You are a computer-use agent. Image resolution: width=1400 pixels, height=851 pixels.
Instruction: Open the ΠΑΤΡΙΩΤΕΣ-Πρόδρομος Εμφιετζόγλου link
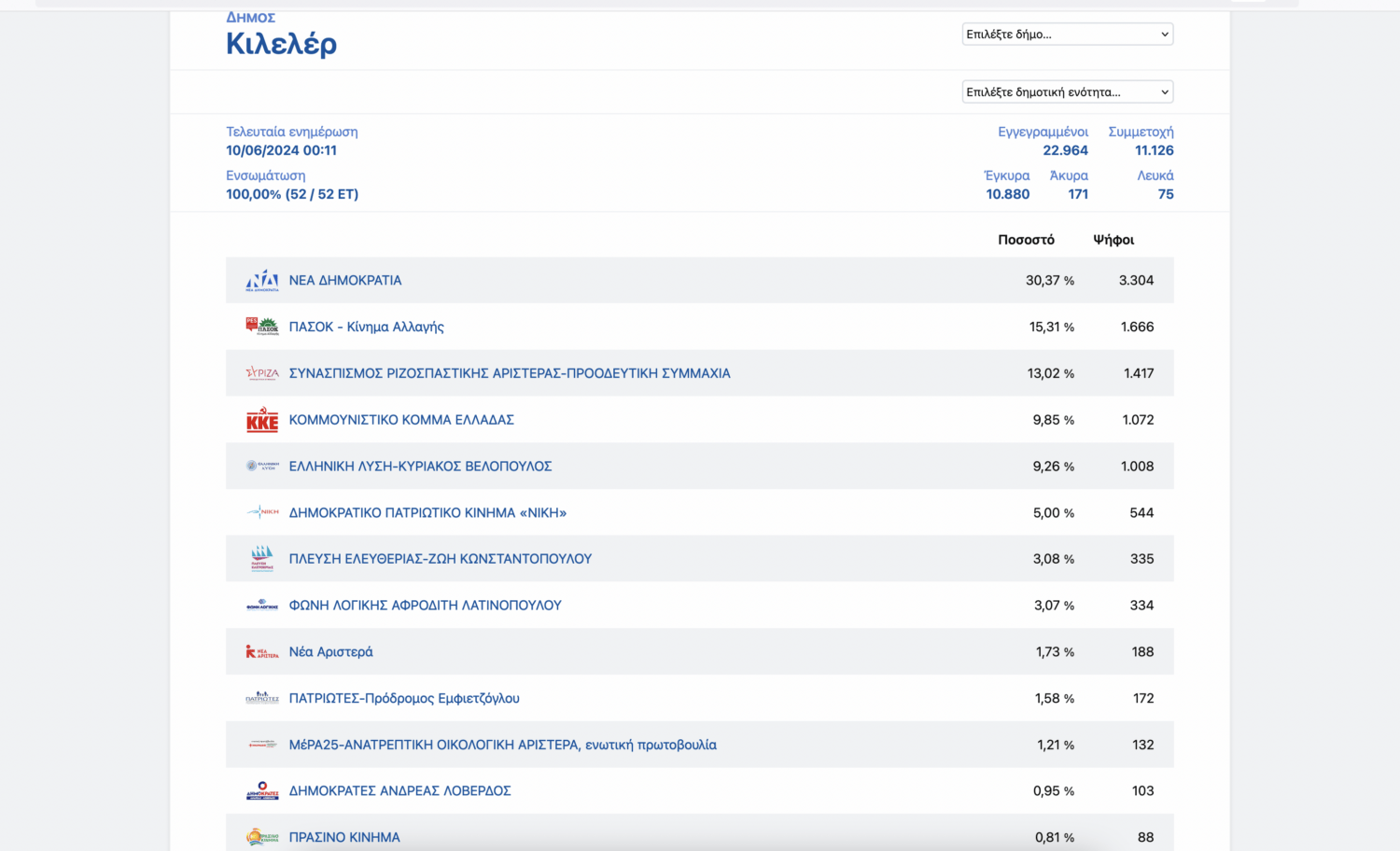[x=404, y=698]
